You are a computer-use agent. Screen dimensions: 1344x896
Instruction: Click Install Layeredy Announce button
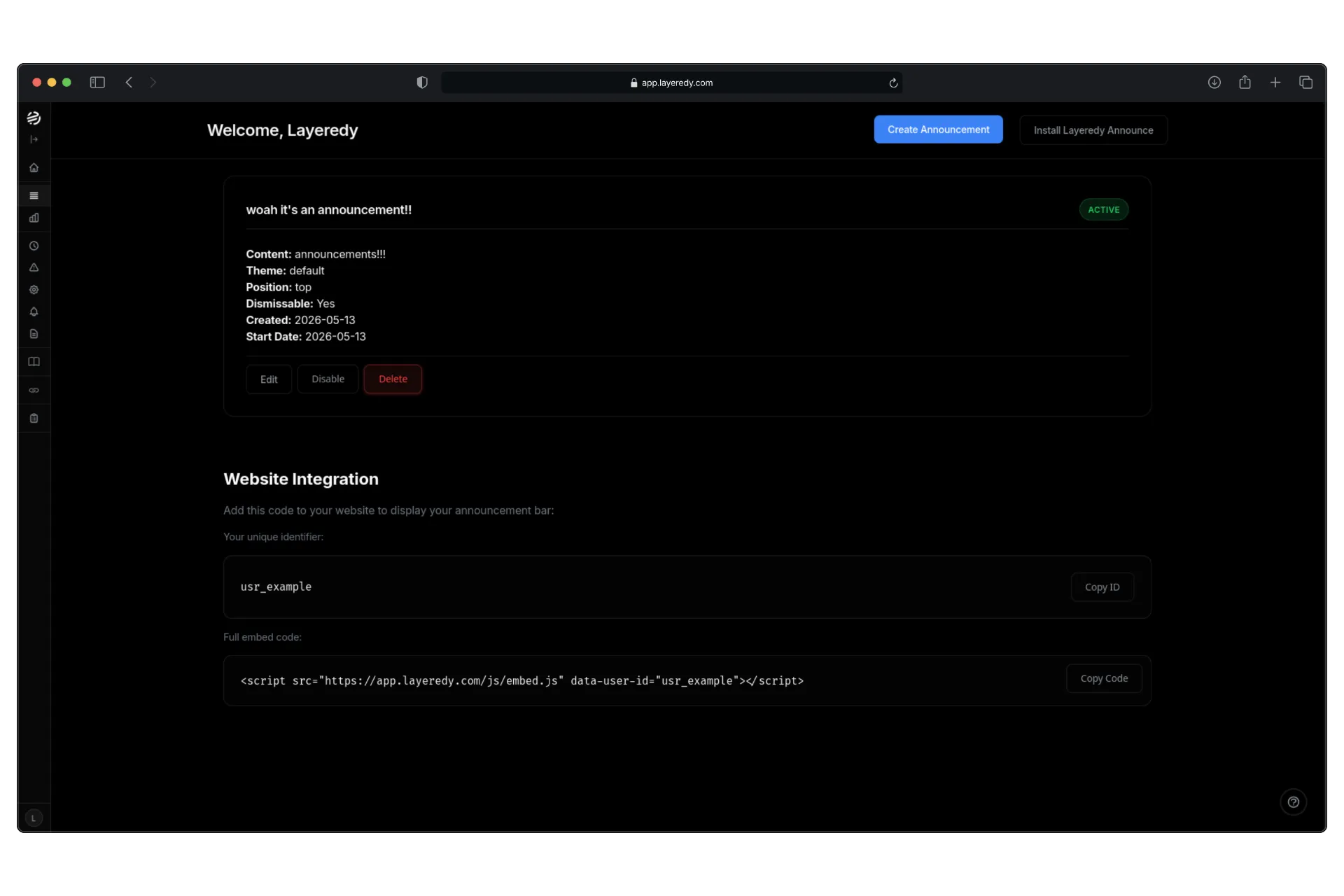click(x=1093, y=130)
